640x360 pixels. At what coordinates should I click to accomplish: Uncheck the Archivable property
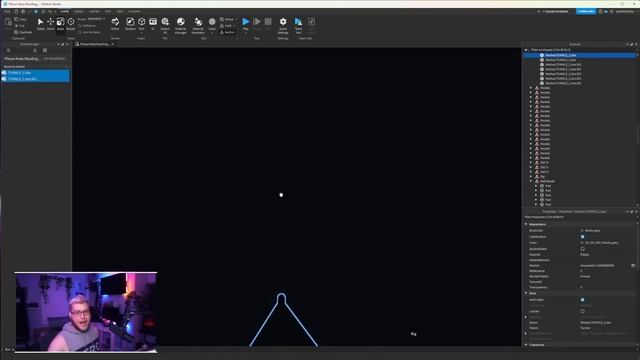582,300
